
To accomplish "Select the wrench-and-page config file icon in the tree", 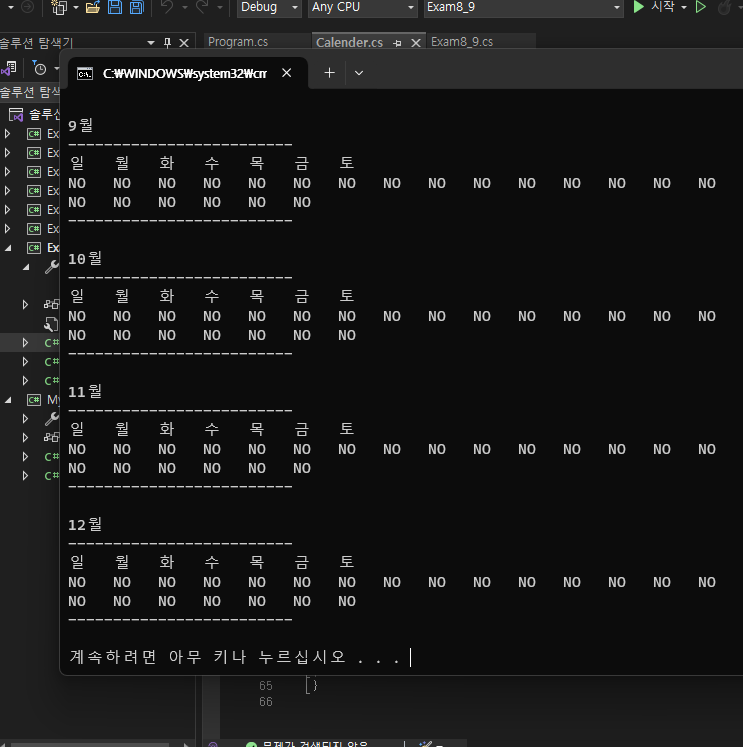I will 51,324.
